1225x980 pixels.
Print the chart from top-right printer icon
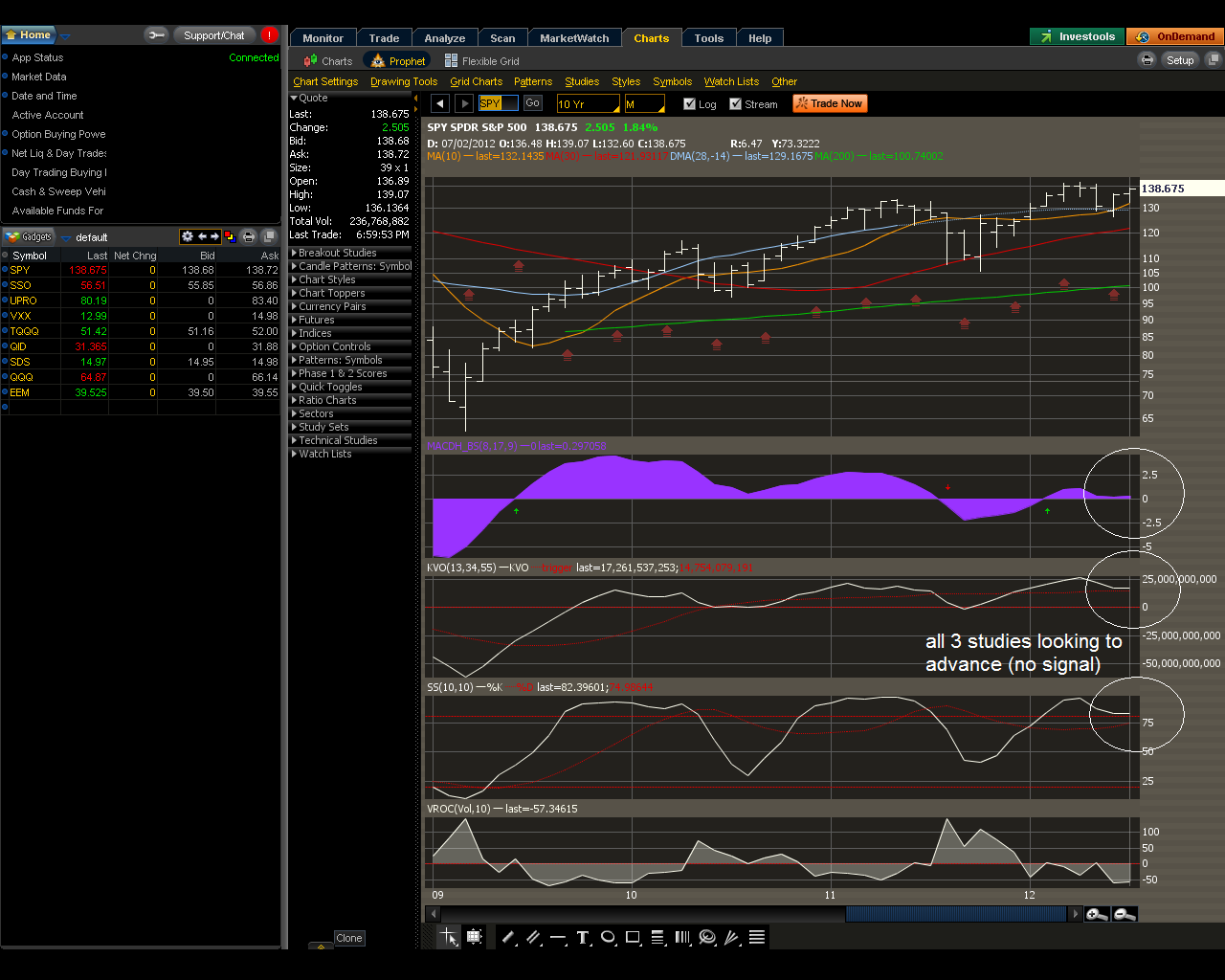[x=1147, y=59]
